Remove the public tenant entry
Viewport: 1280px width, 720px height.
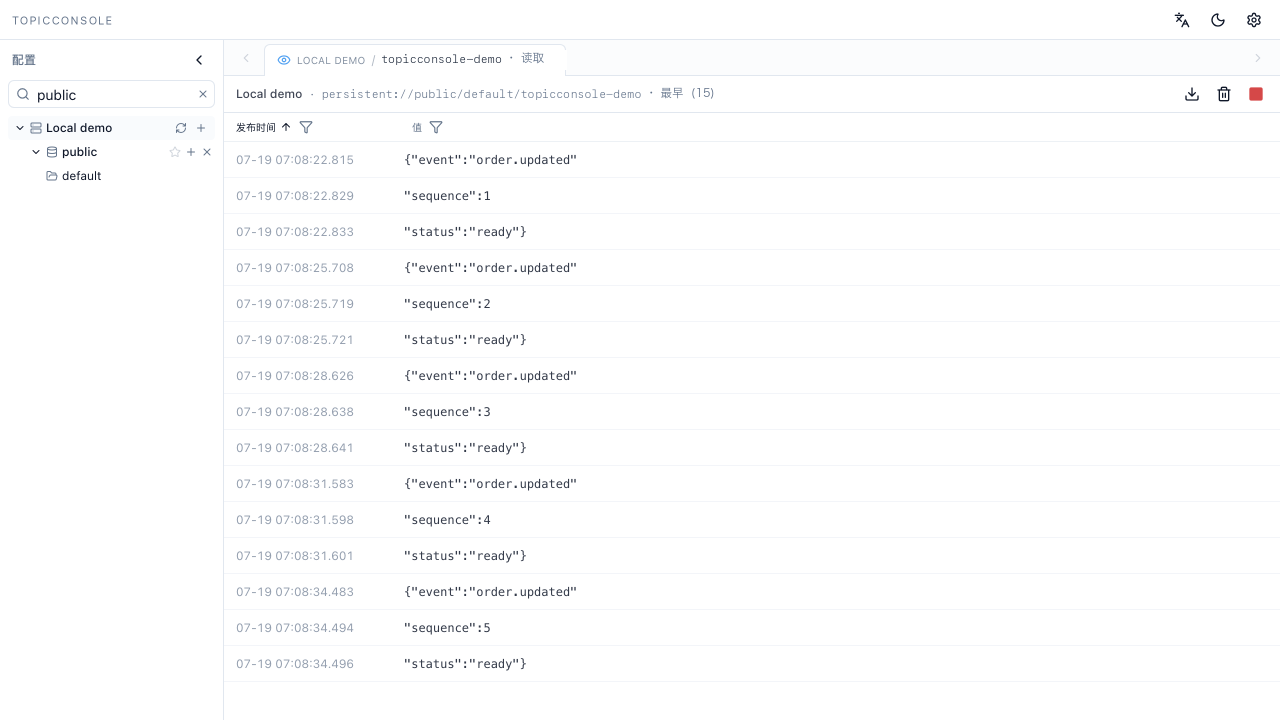(x=207, y=152)
